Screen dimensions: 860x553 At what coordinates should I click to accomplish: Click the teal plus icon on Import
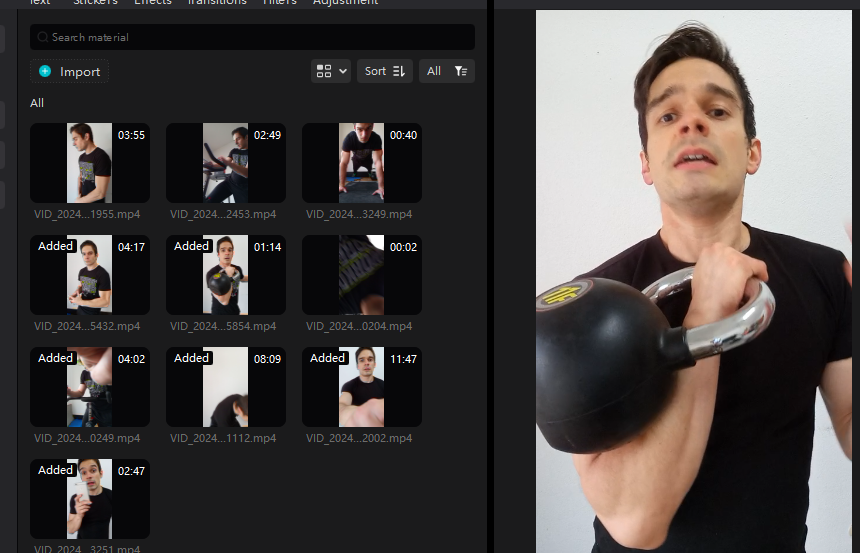(45, 71)
